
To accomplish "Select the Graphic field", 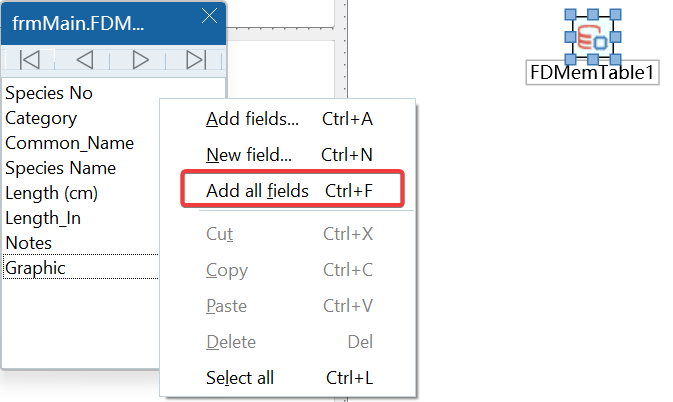I will coord(35,268).
